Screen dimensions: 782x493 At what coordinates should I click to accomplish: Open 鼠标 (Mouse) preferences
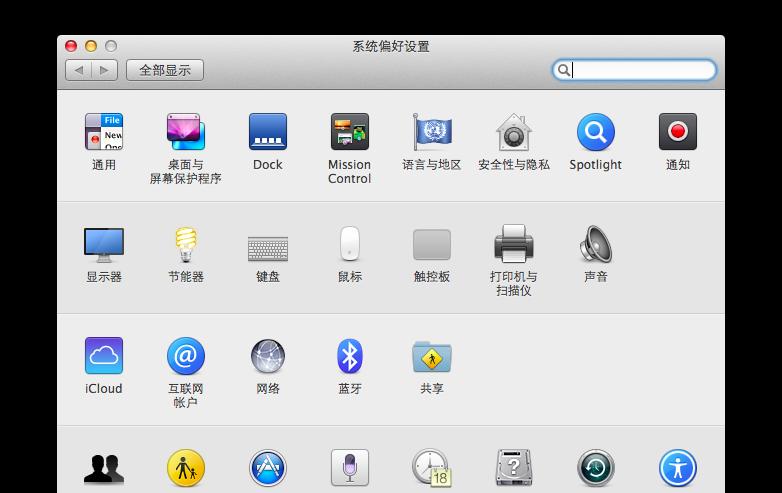(350, 244)
